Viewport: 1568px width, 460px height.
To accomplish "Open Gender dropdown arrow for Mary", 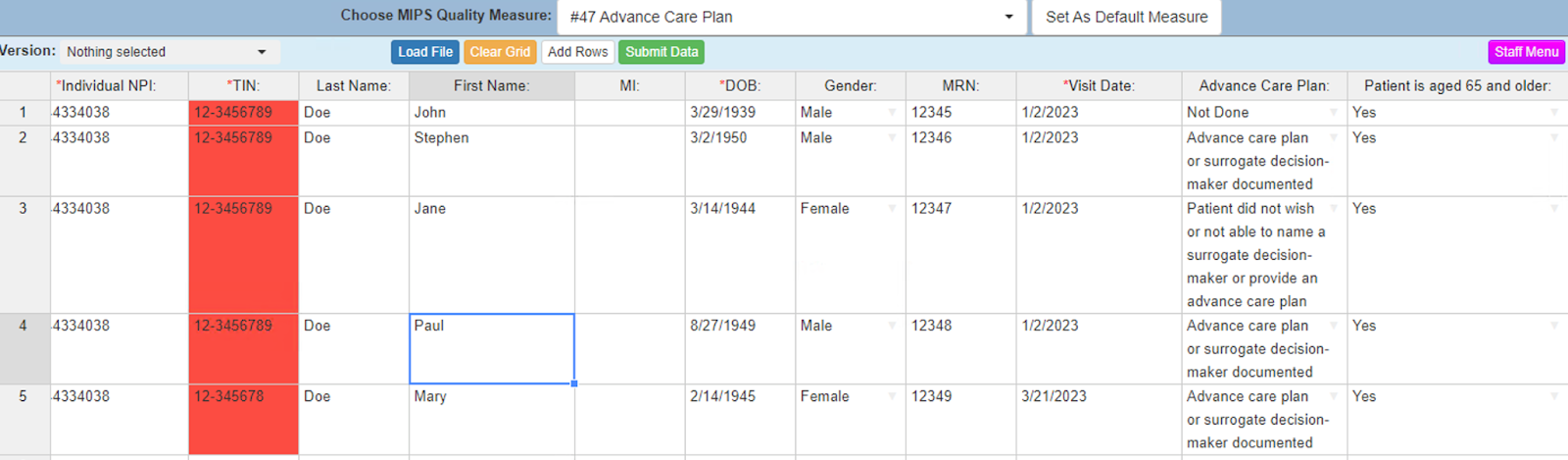I will coord(892,397).
